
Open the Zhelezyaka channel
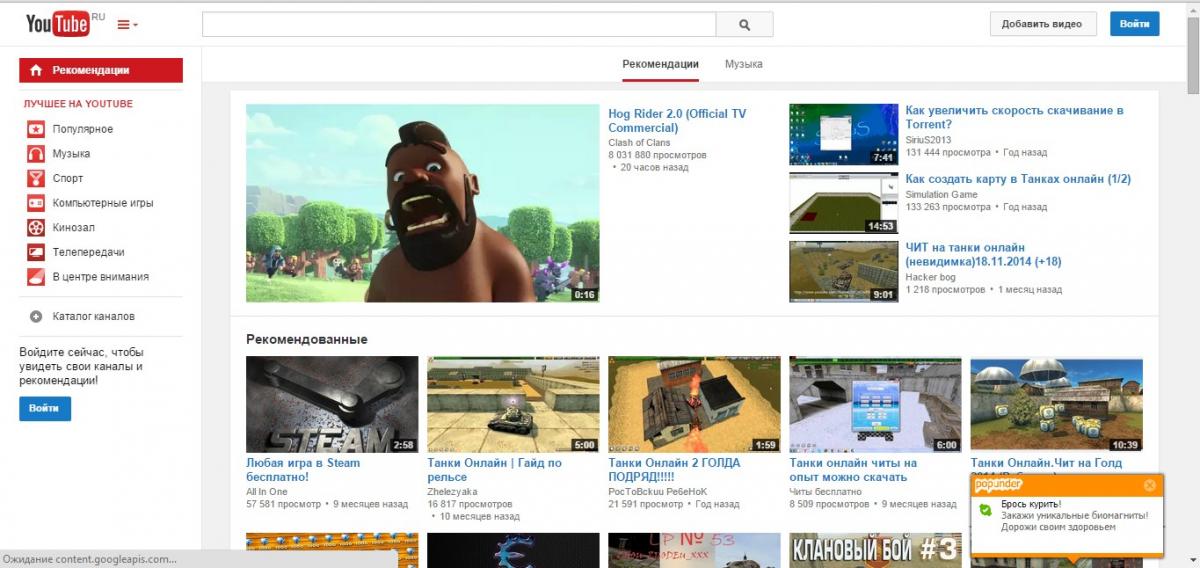point(452,492)
